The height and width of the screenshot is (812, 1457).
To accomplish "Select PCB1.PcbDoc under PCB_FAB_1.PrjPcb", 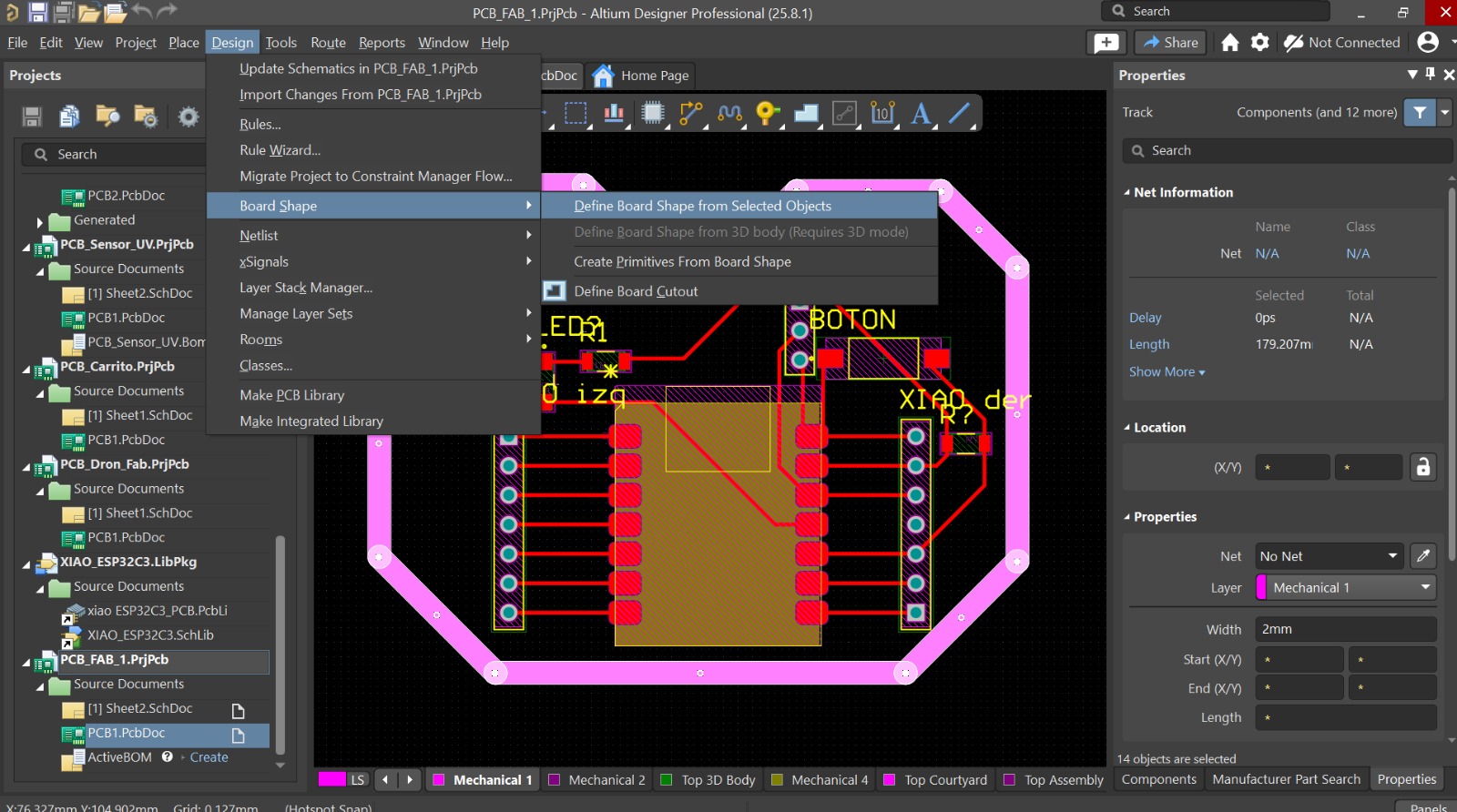I will pos(127,733).
